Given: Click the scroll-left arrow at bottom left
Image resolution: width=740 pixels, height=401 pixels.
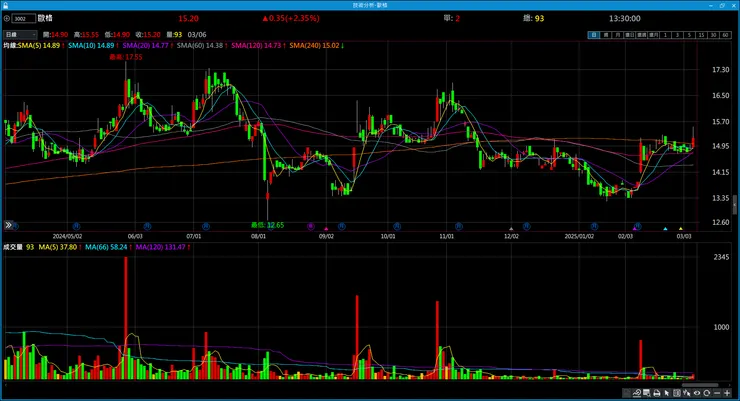Looking at the screenshot, I should [x=5, y=385].
